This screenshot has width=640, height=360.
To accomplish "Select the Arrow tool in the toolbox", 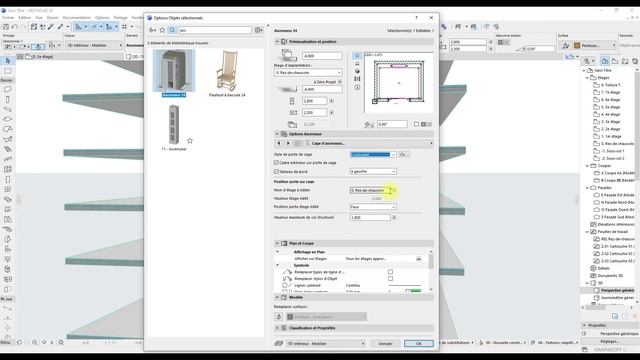I will pyautogui.click(x=8, y=61).
